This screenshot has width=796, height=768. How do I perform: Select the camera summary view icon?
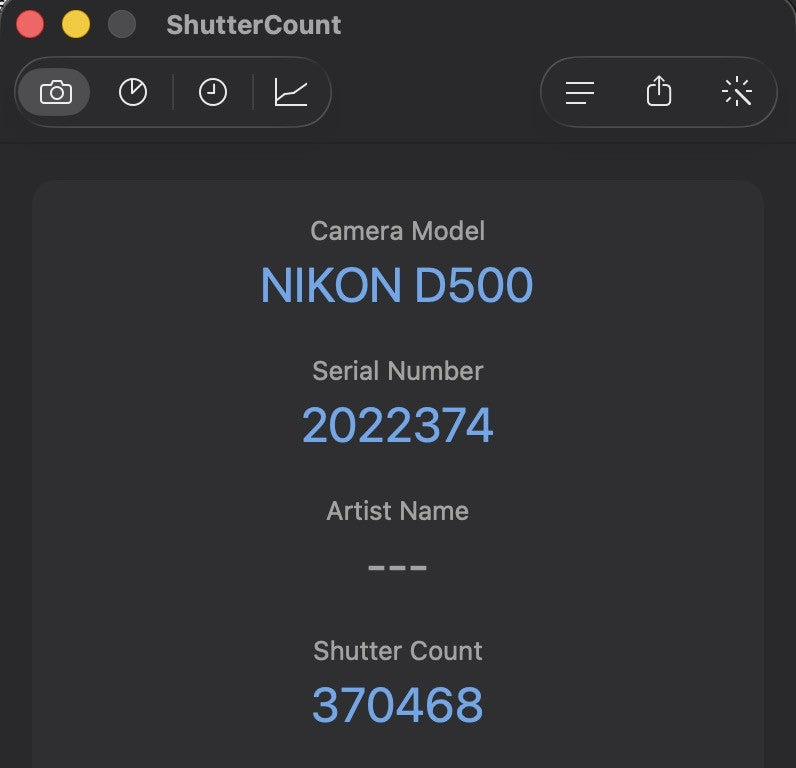[x=55, y=92]
